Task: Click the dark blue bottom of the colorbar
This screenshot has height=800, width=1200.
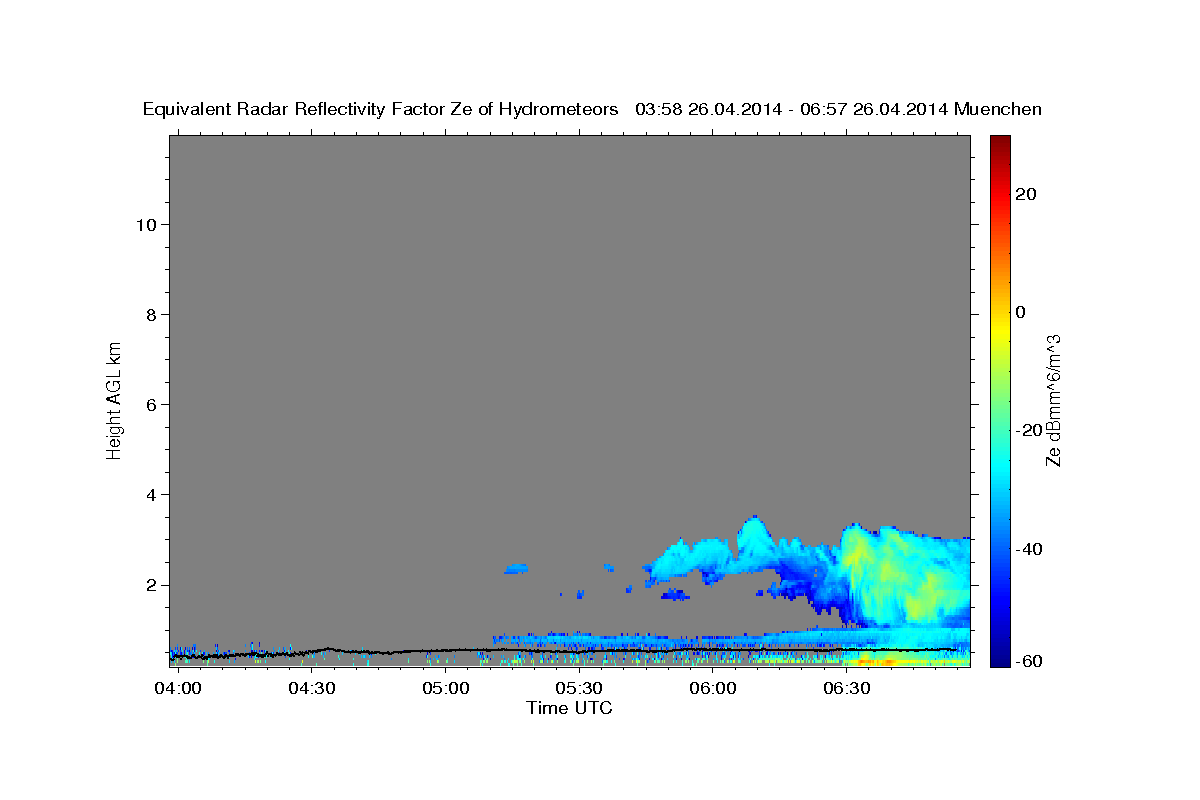Action: (x=1000, y=658)
